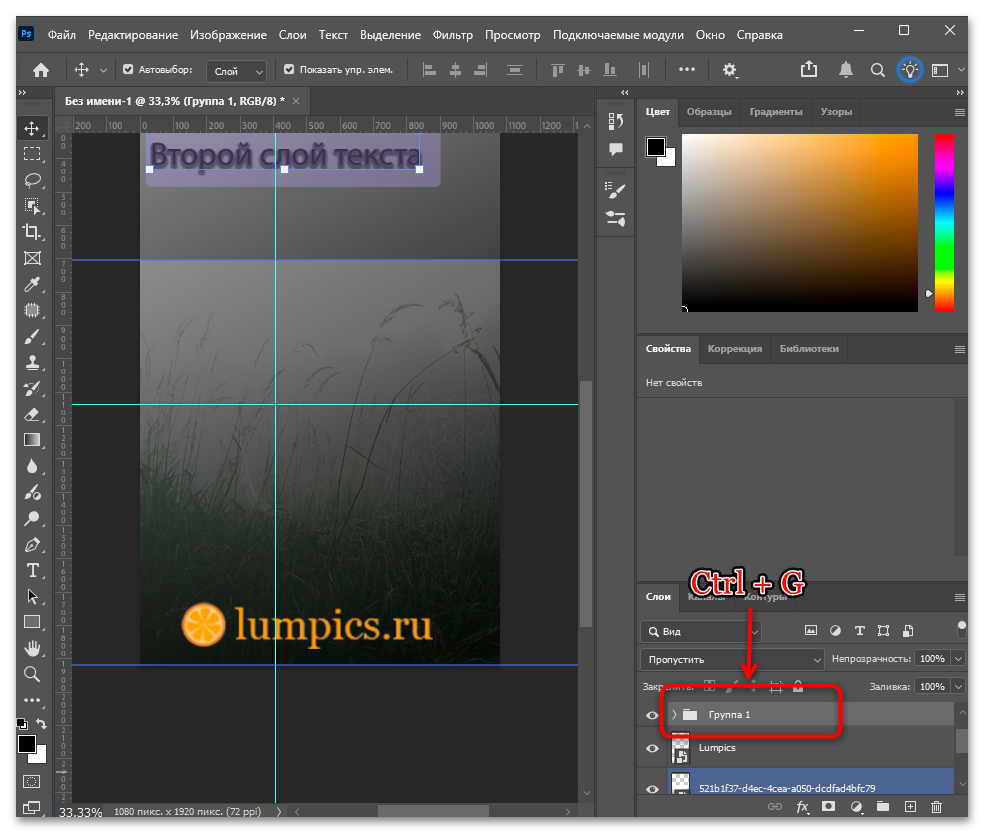The image size is (984, 833).
Task: Select the Brush tool
Action: pyautogui.click(x=32, y=337)
